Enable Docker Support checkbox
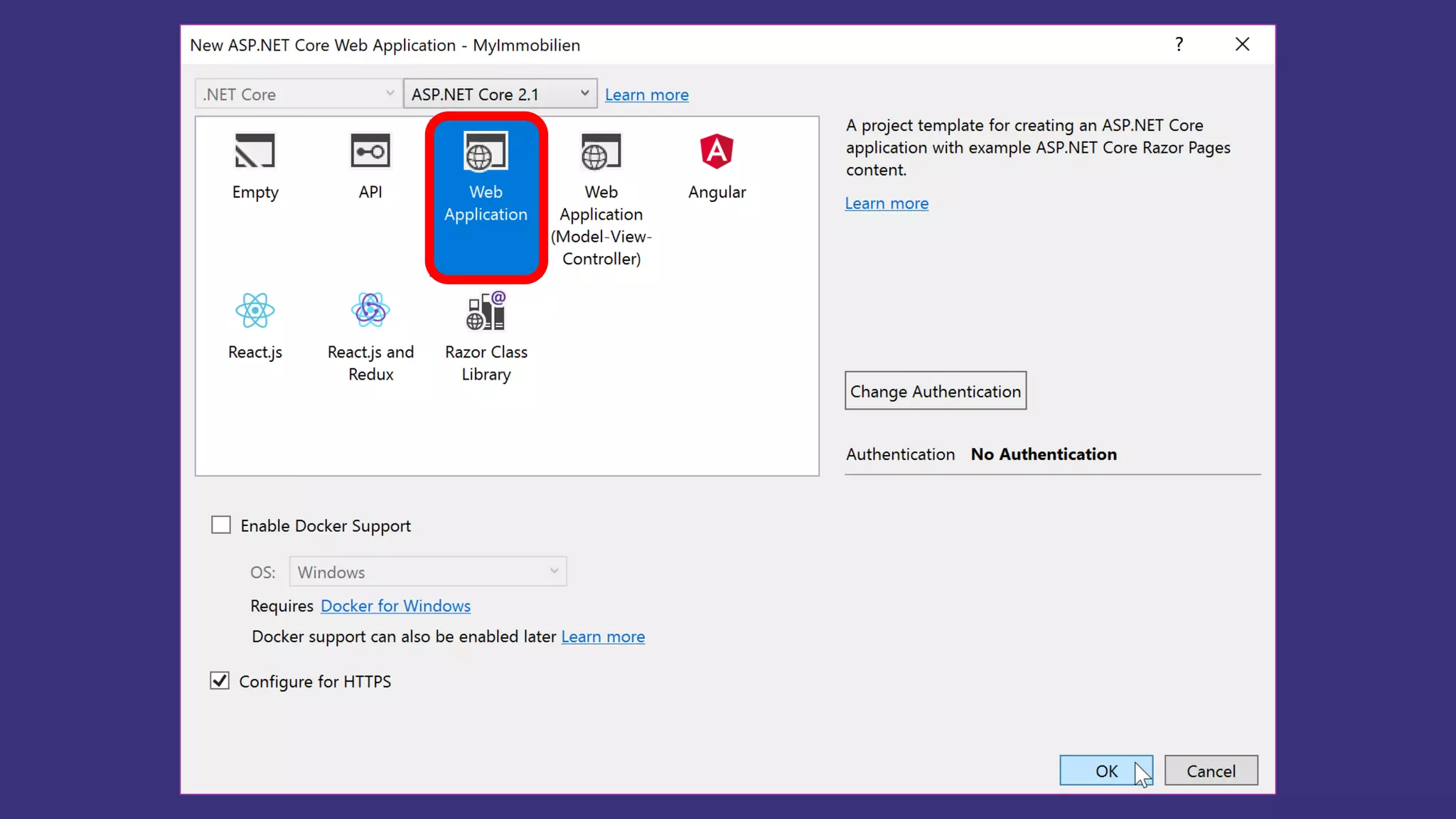The height and width of the screenshot is (819, 1456). (221, 525)
